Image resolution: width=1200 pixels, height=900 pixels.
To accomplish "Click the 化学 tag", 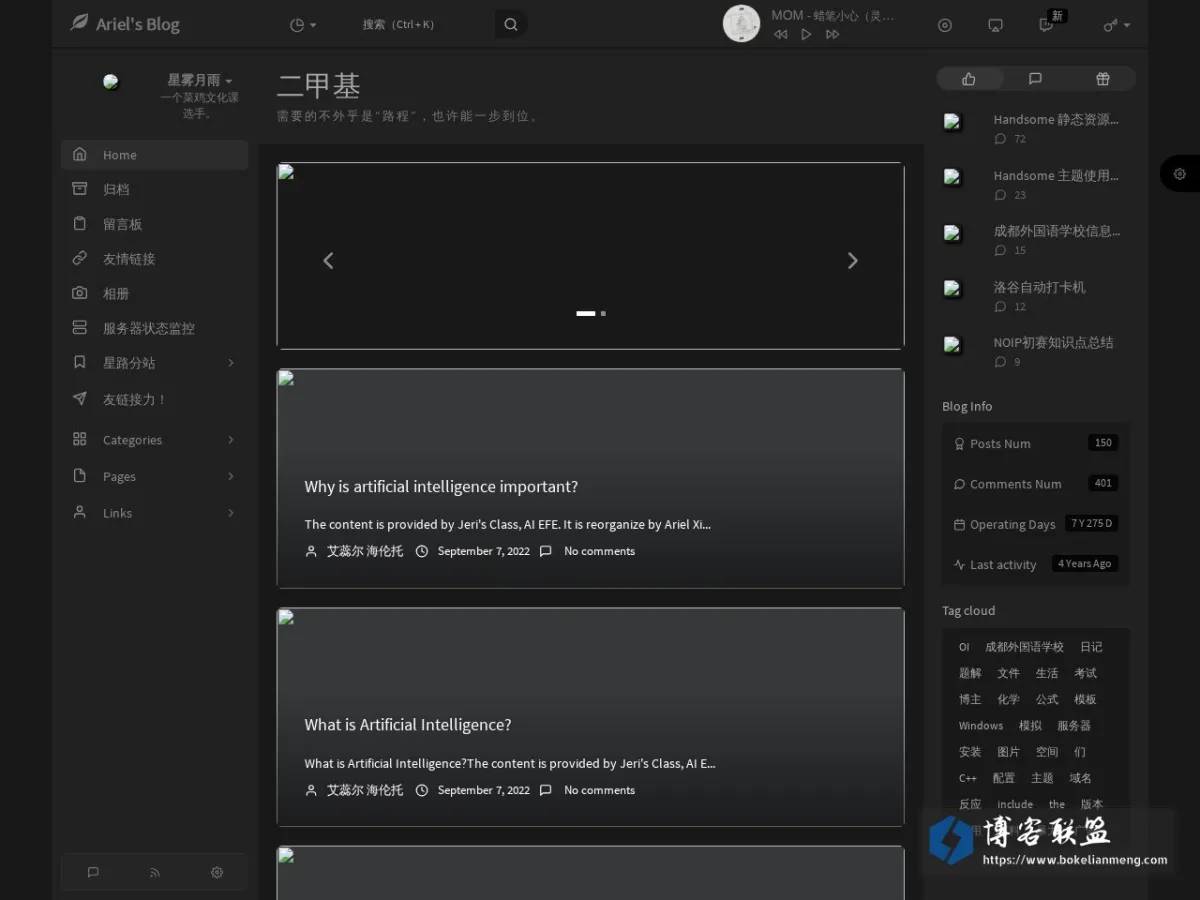I will (x=1008, y=699).
